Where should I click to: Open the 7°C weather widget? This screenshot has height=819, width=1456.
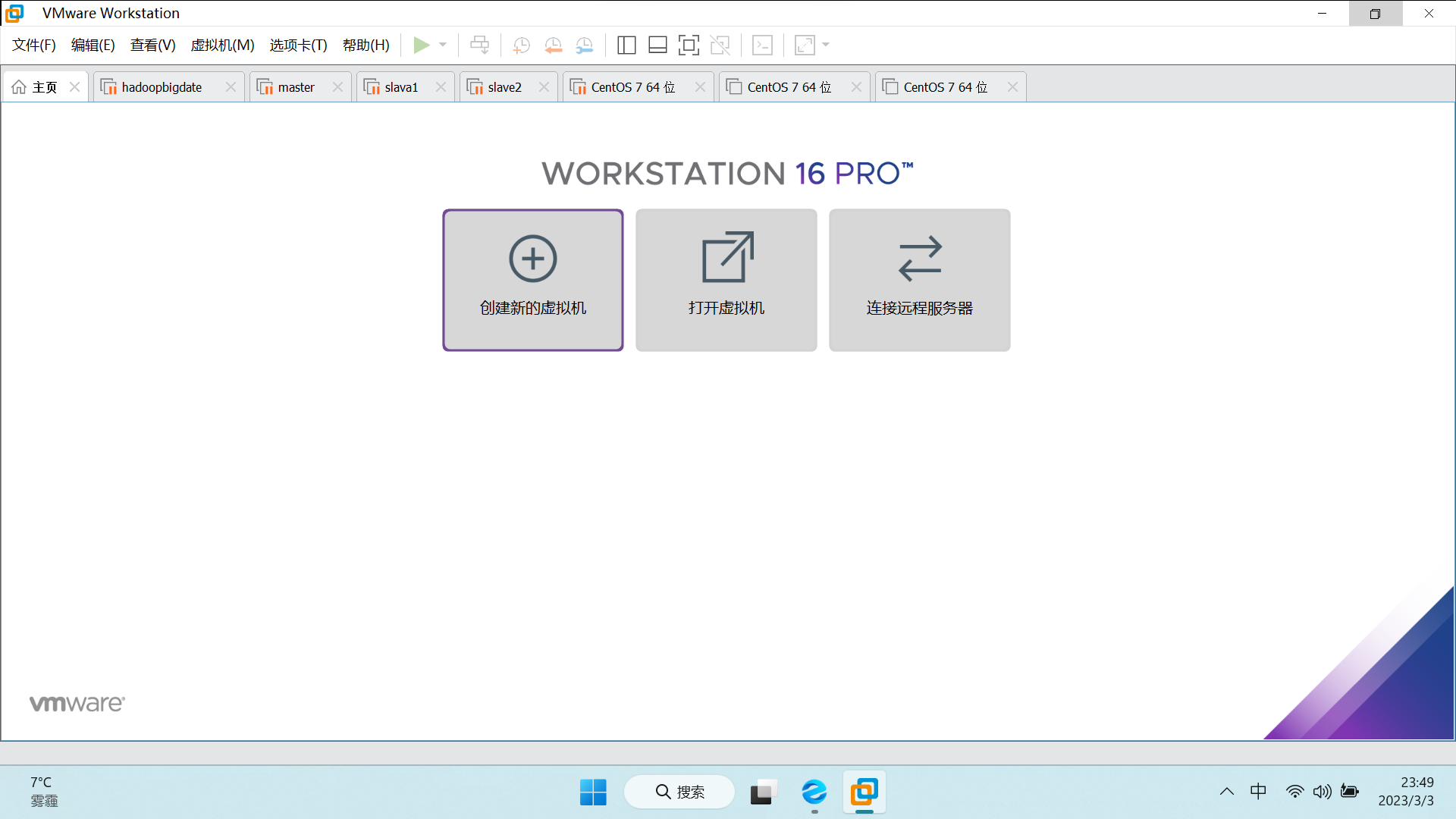[44, 792]
